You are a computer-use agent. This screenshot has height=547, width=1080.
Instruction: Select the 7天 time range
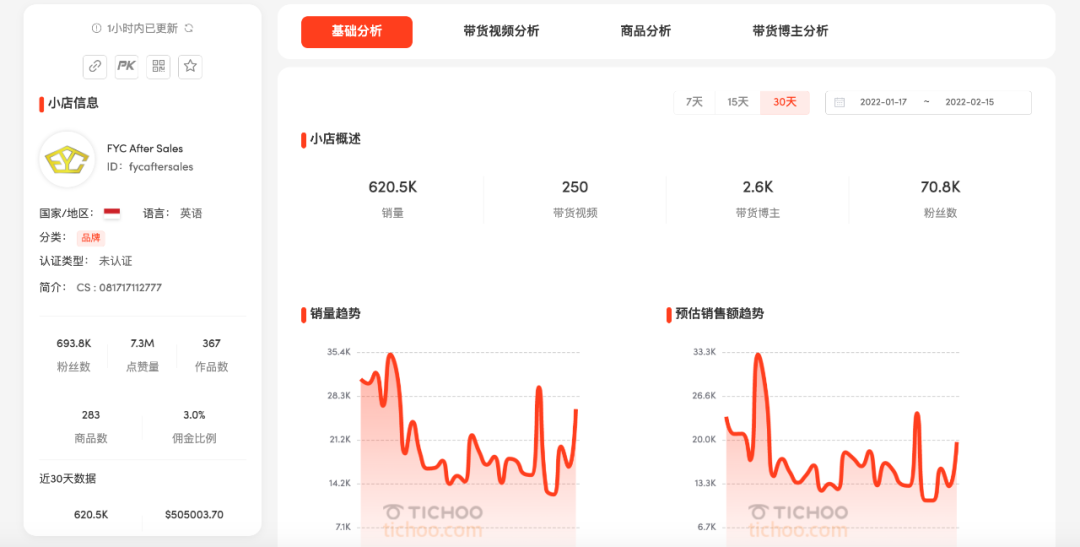pyautogui.click(x=694, y=102)
